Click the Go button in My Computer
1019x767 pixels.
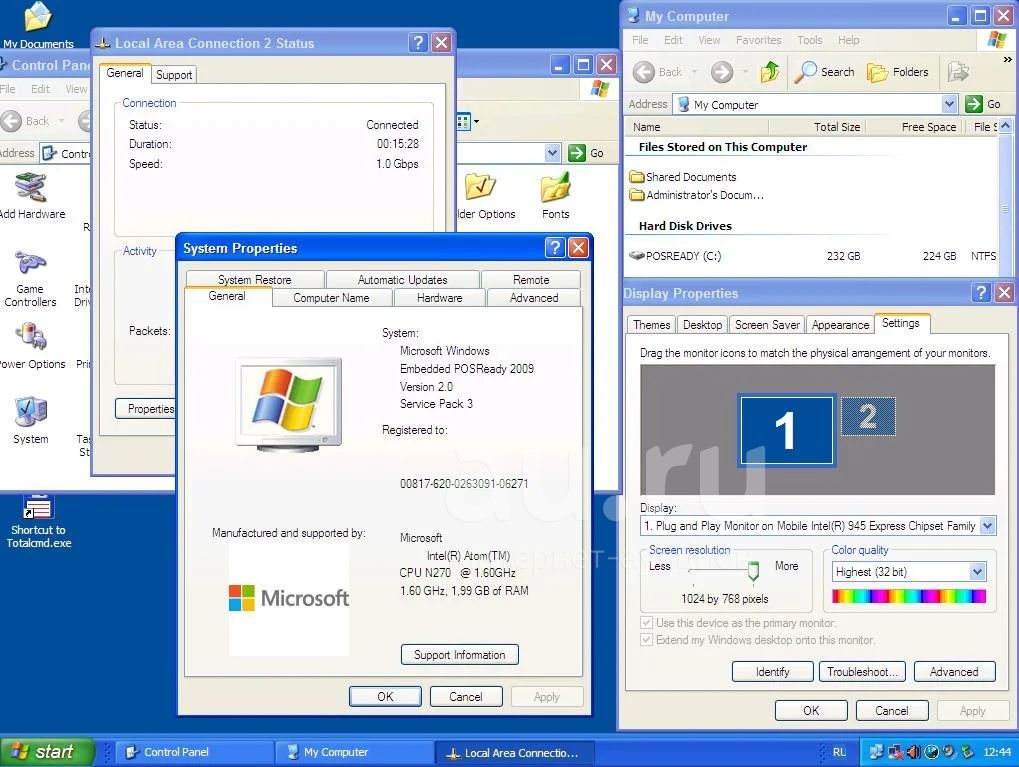[x=983, y=104]
